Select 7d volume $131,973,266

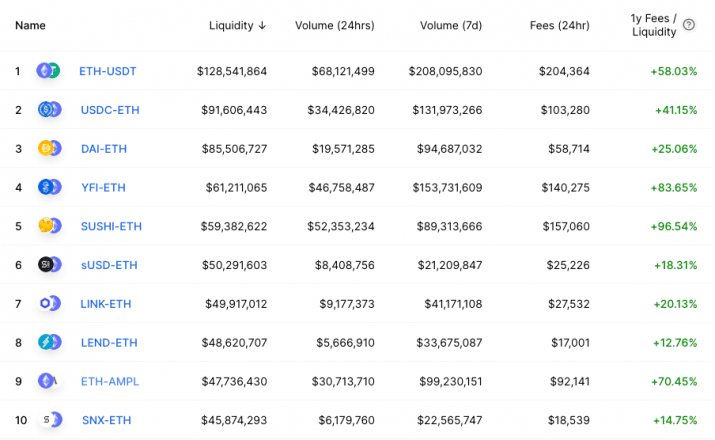pyautogui.click(x=447, y=110)
